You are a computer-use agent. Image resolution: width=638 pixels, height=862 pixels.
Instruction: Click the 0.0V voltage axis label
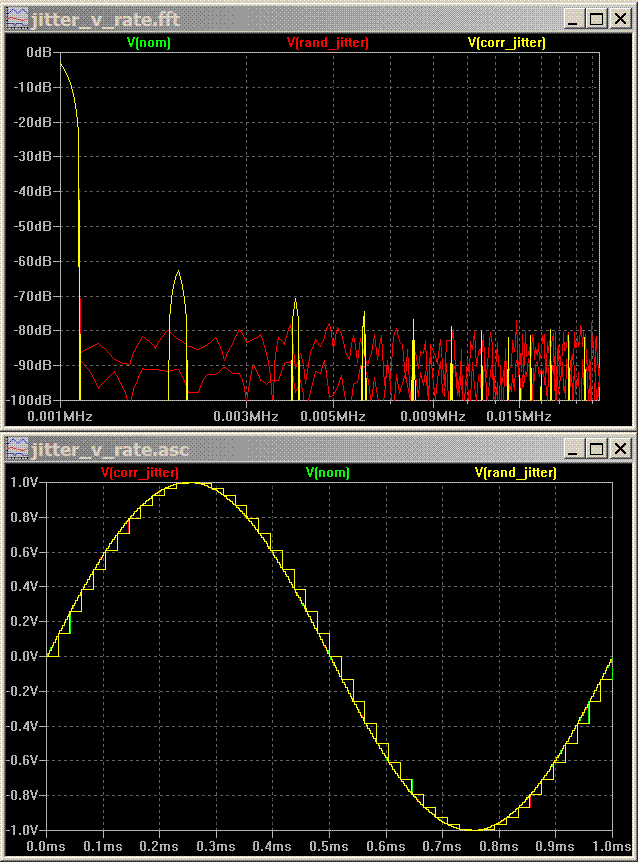pos(24,656)
